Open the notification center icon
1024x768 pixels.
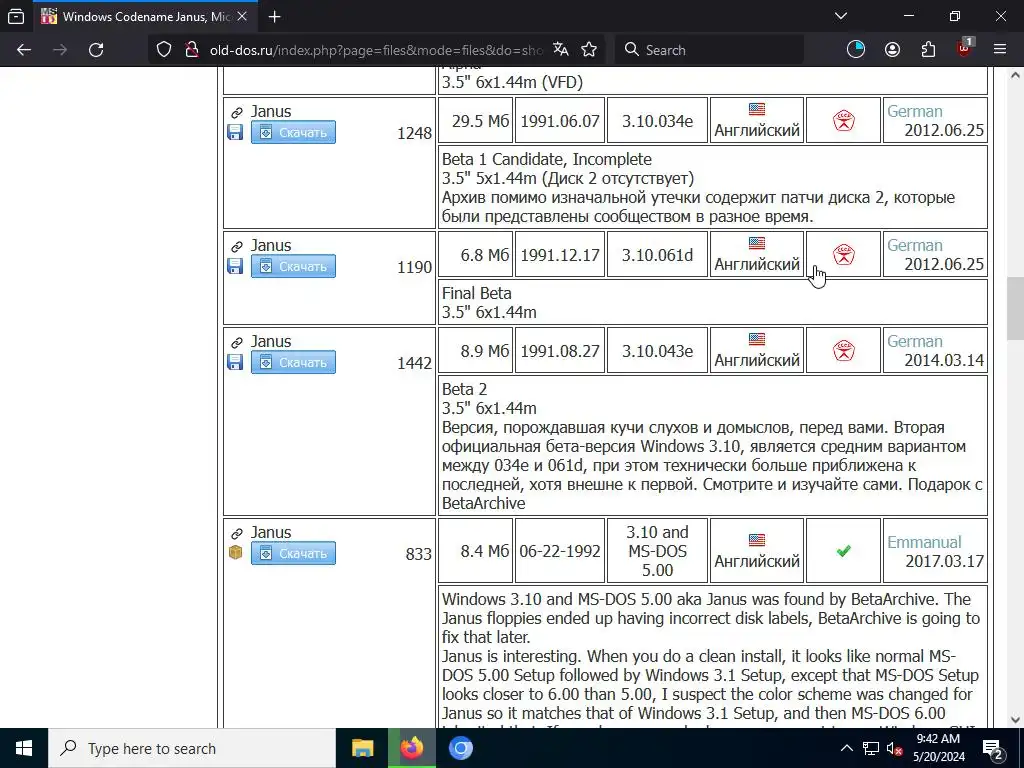click(x=993, y=748)
